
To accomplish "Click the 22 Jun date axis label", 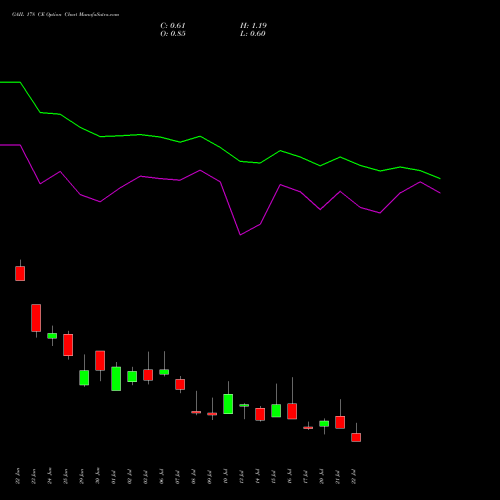I will tap(18, 476).
